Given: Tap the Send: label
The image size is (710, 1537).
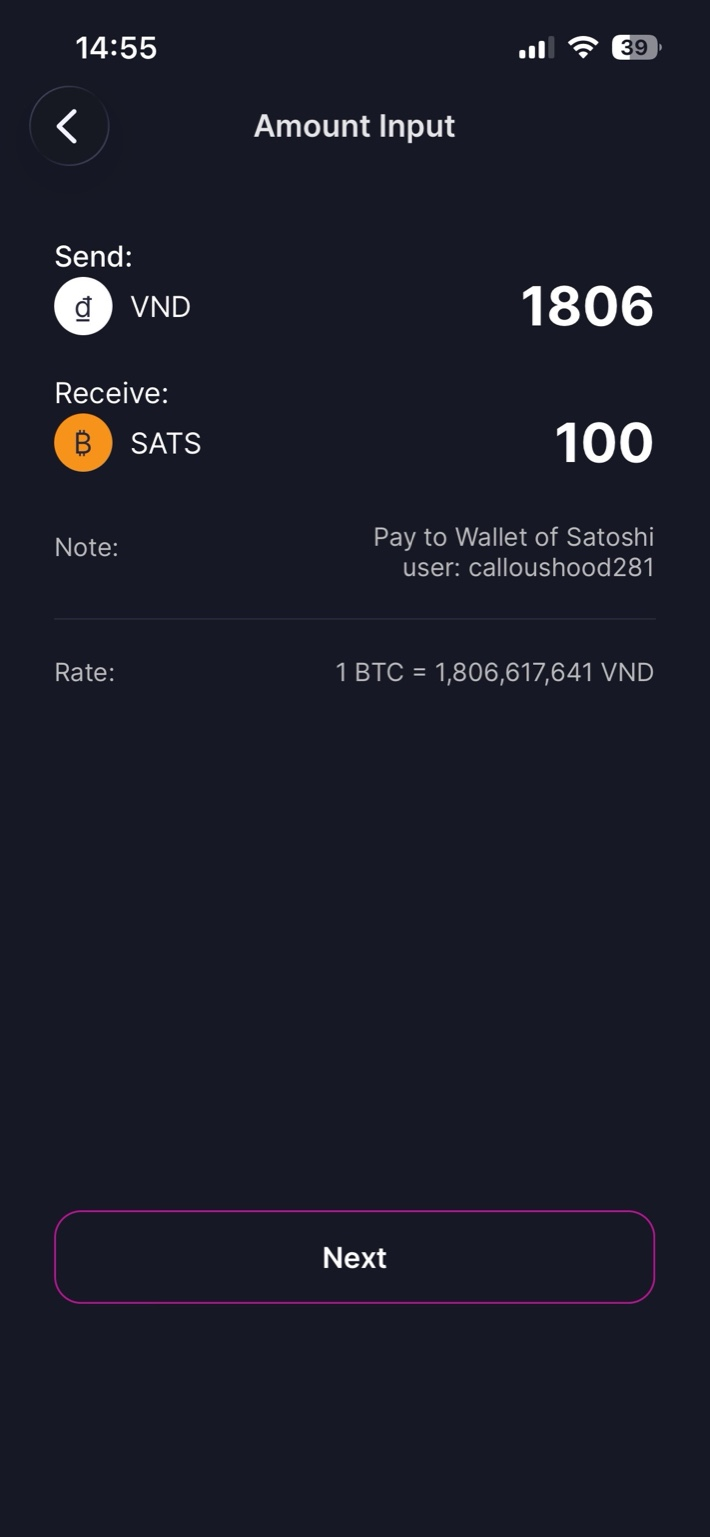Looking at the screenshot, I should pos(93,257).
